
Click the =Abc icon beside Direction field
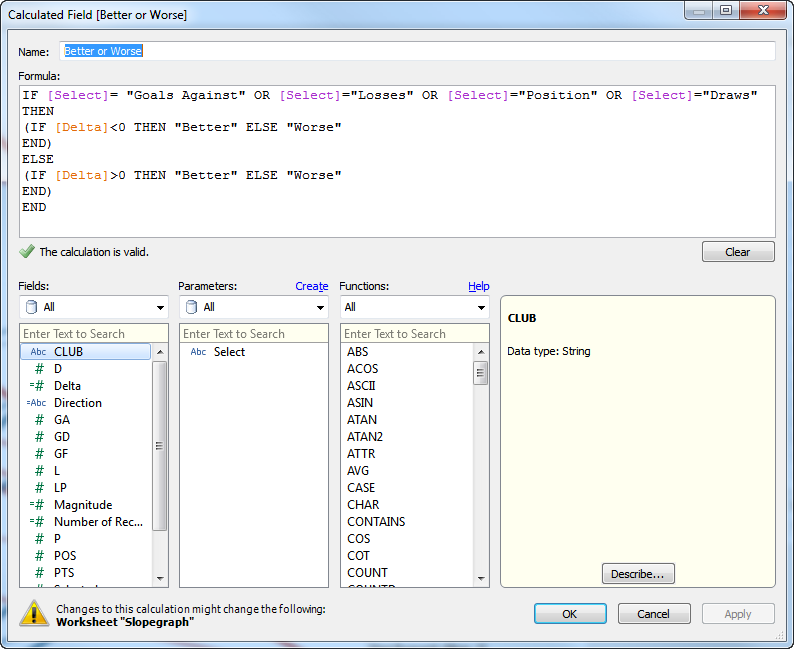point(38,403)
